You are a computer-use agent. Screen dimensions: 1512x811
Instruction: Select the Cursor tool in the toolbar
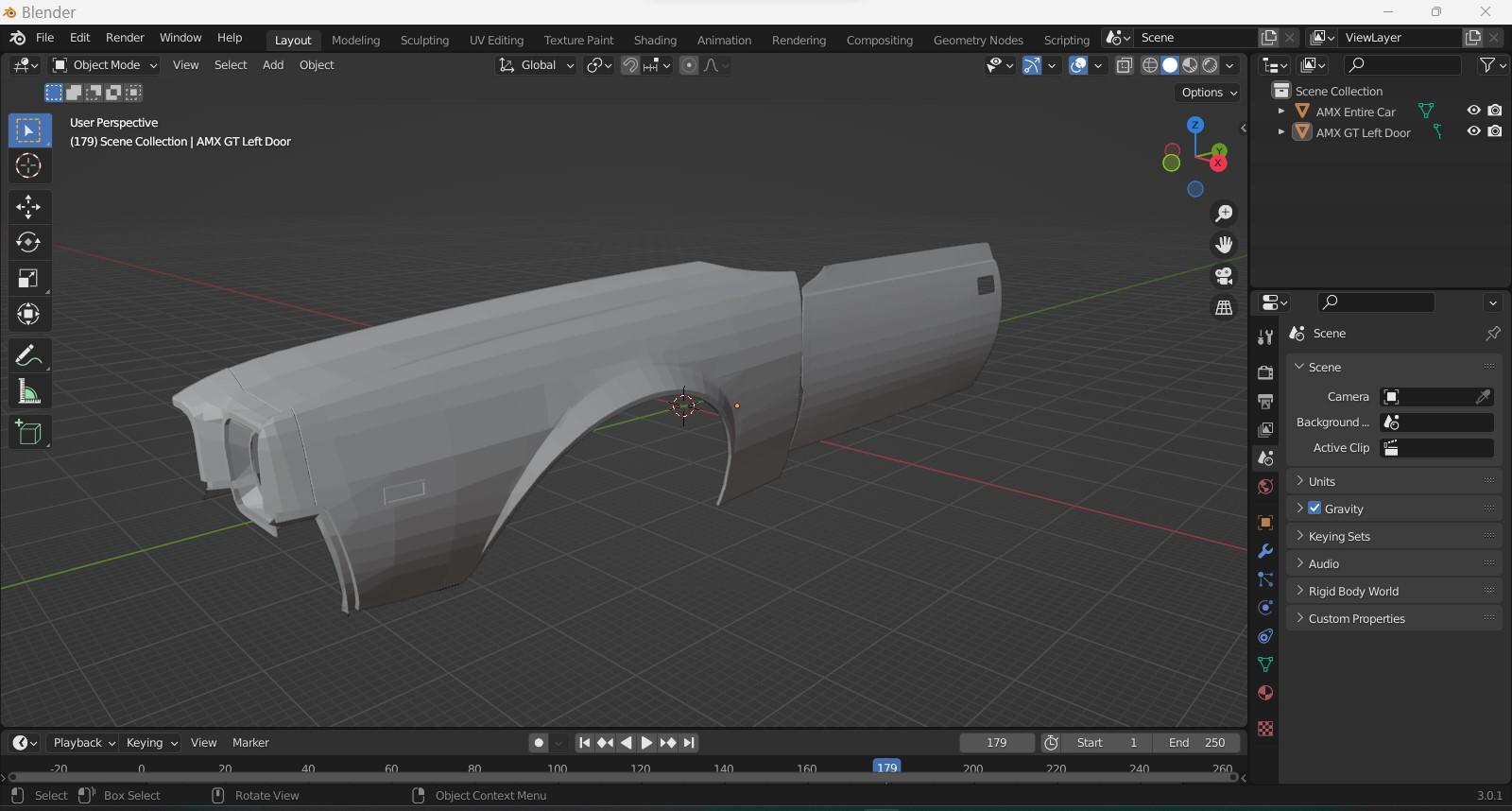[28, 166]
